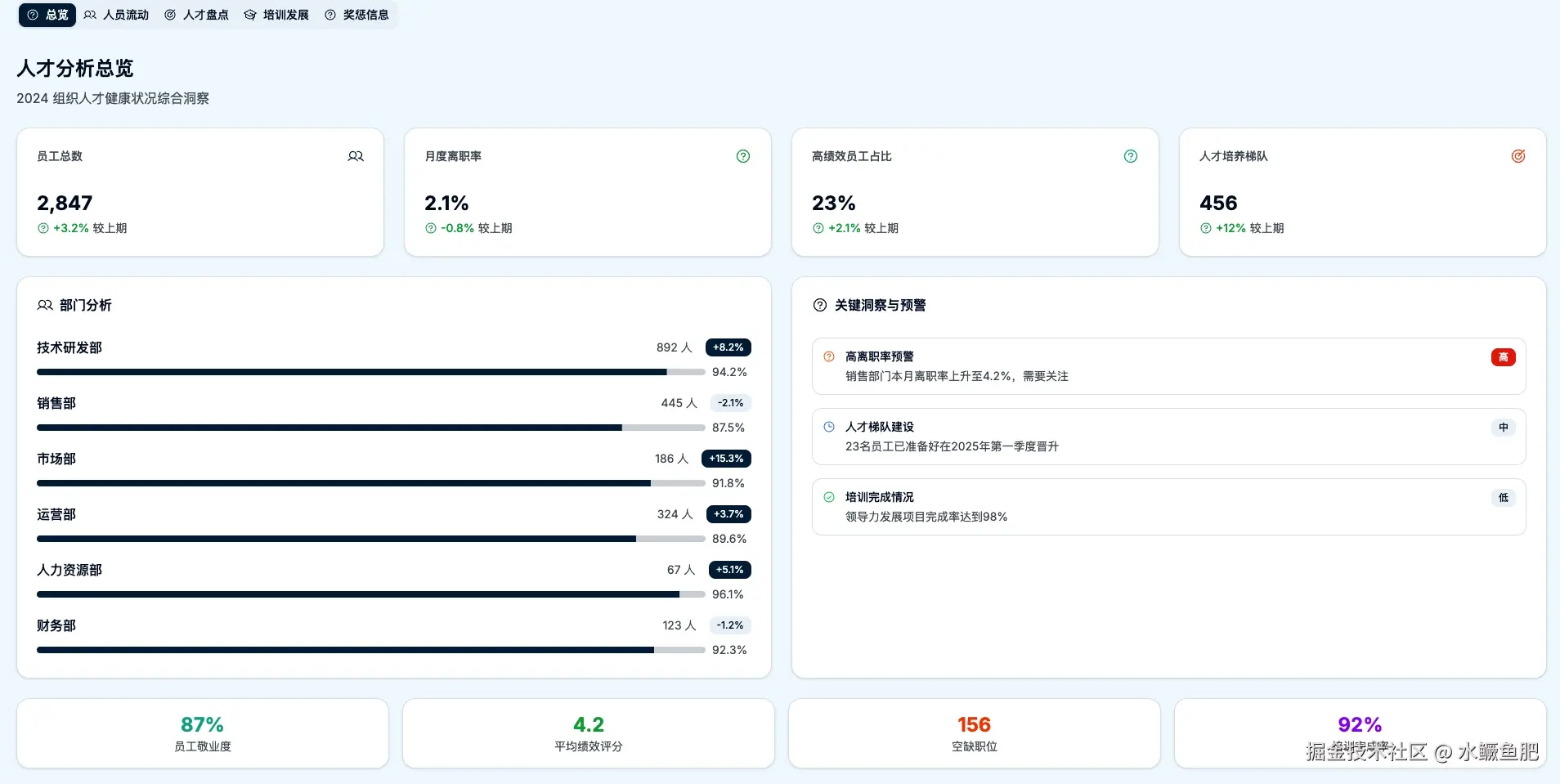This screenshot has width=1560, height=784.
Task: Click the icon beside 关键洞察与预警 heading
Action: 820,305
